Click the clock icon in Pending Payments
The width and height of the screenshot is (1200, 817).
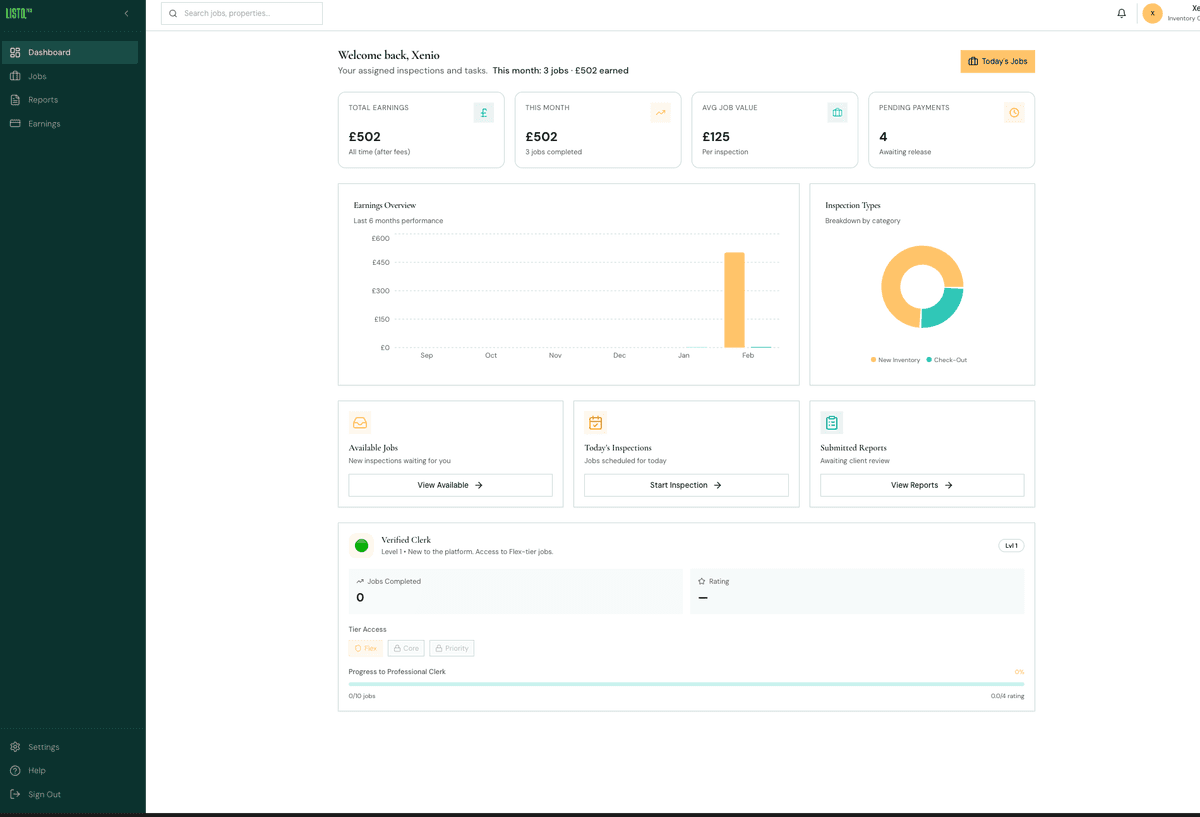pos(1014,113)
